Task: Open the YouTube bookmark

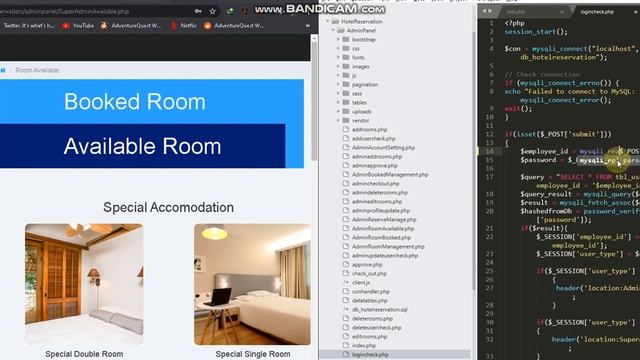Action: point(78,25)
